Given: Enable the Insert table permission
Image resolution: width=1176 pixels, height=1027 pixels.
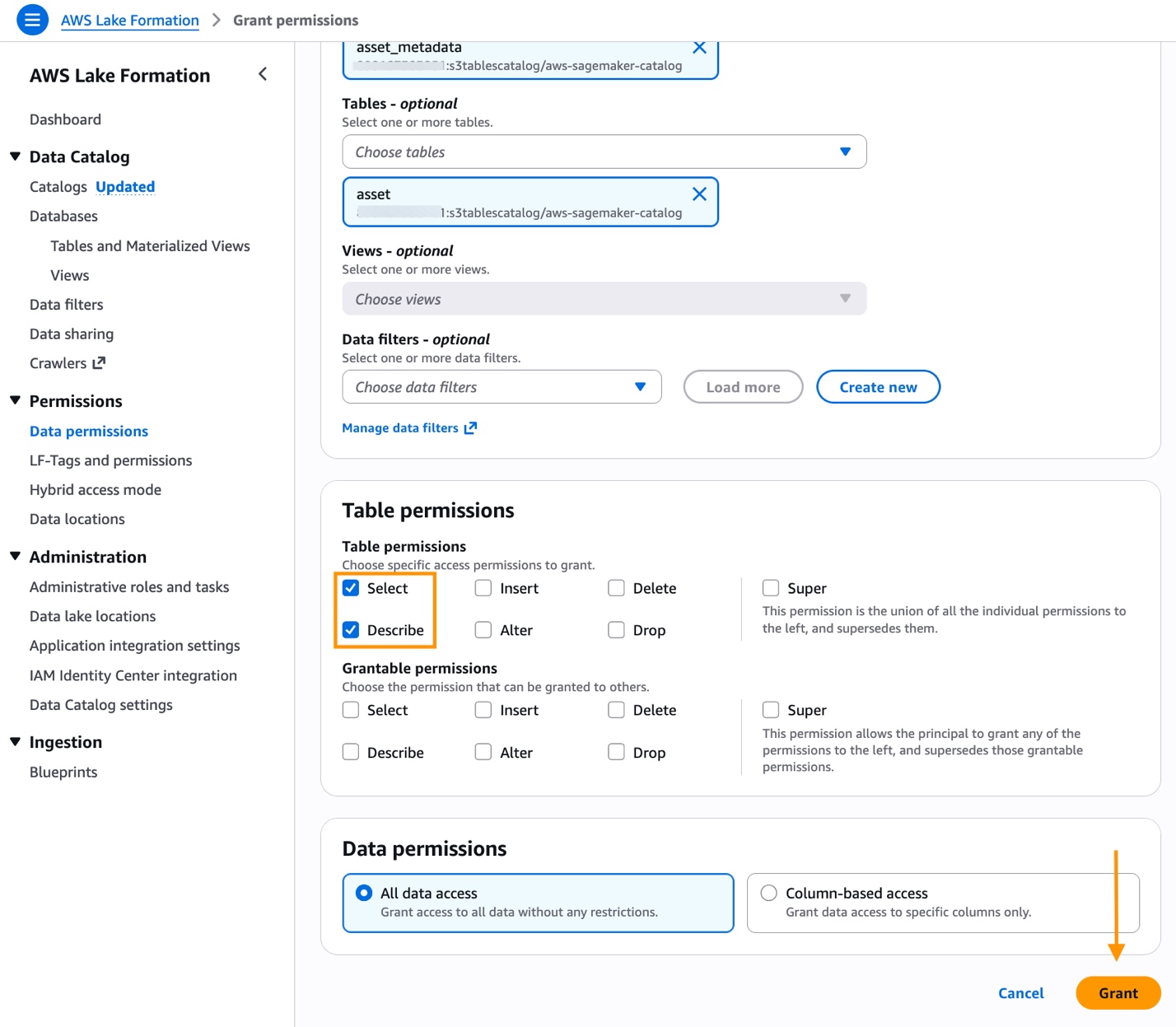Looking at the screenshot, I should click(x=483, y=587).
